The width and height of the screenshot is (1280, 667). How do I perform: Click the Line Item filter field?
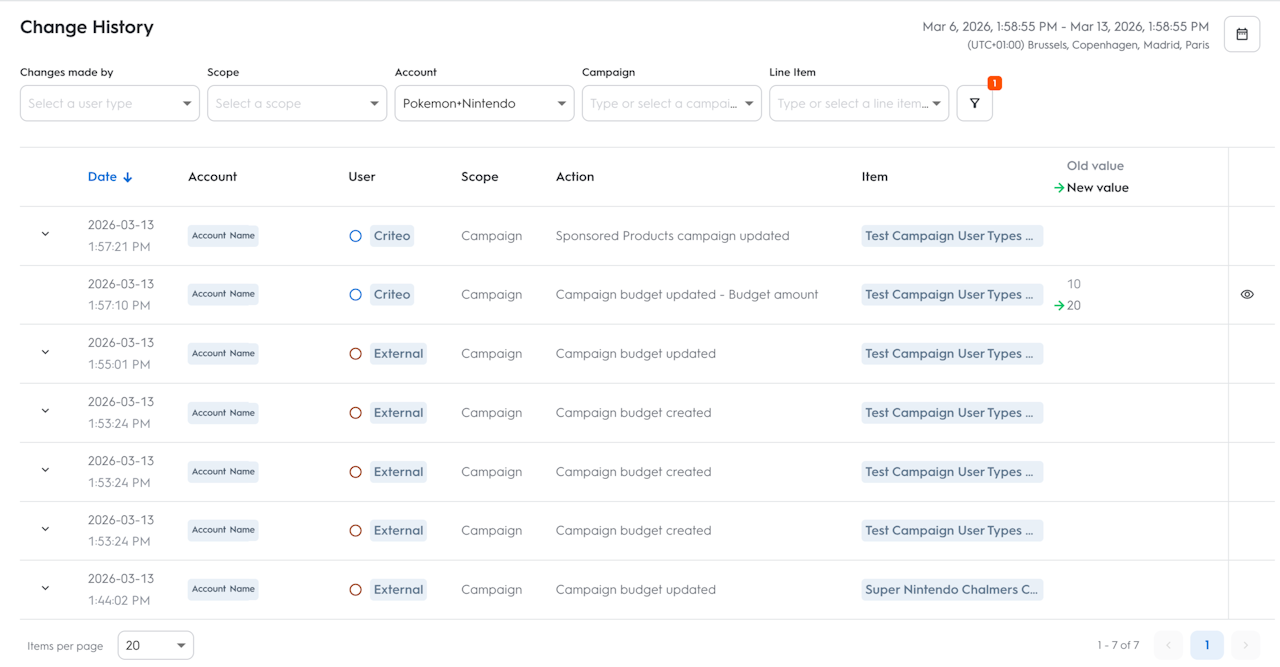point(850,103)
